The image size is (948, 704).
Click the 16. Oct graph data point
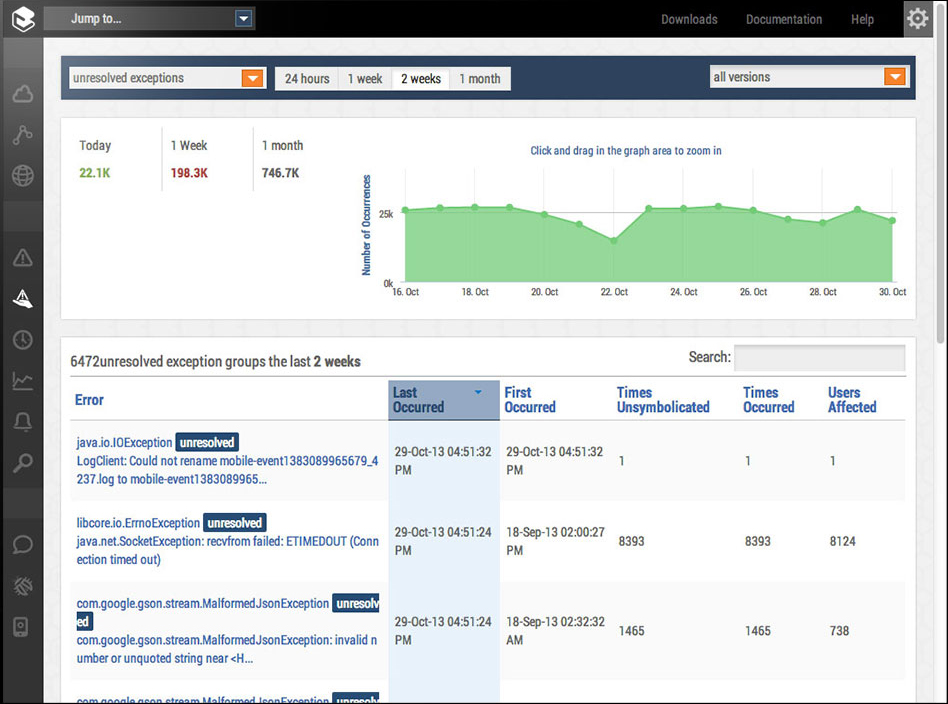pyautogui.click(x=405, y=210)
